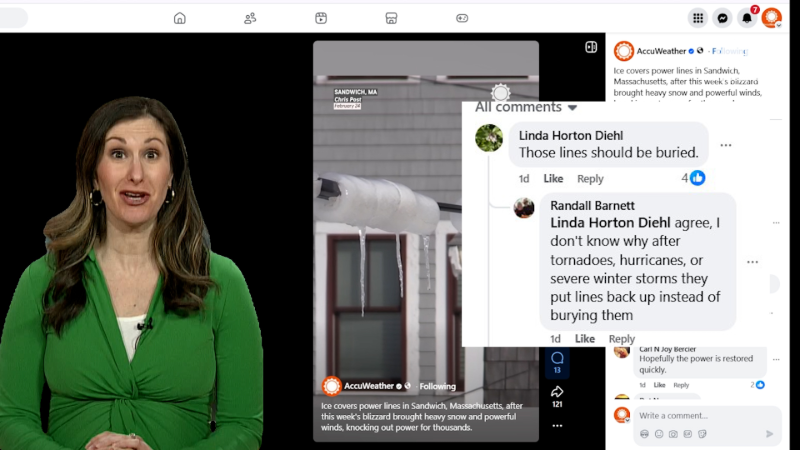
Task: Insert an emoji in the comment box
Action: click(659, 434)
